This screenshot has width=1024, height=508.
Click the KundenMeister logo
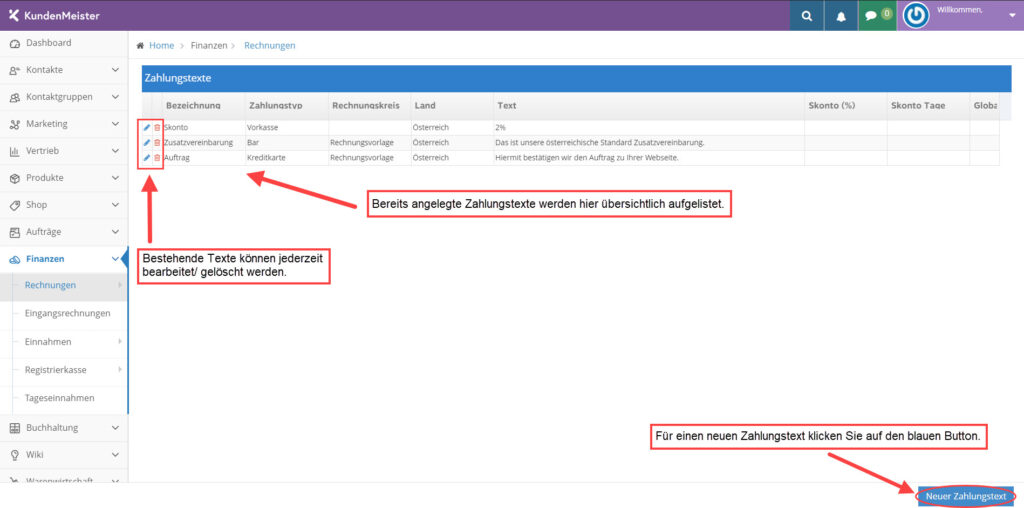click(55, 15)
